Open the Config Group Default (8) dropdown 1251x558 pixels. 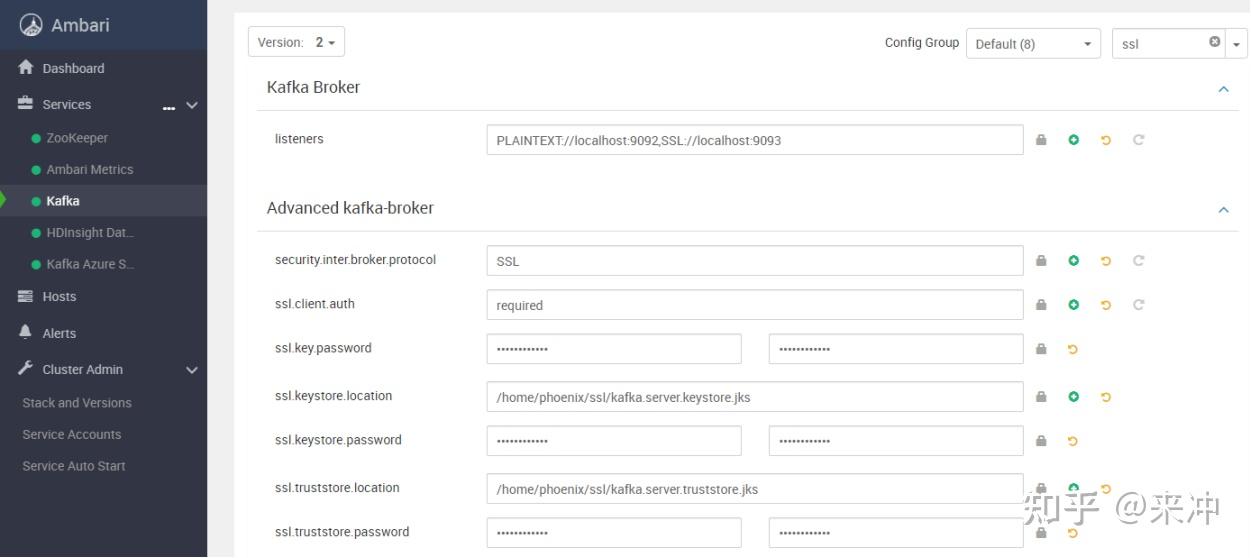point(1033,43)
